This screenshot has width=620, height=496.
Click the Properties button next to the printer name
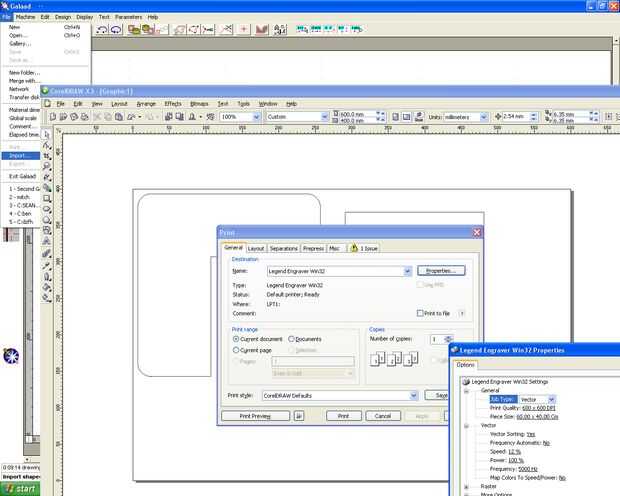[x=441, y=271]
